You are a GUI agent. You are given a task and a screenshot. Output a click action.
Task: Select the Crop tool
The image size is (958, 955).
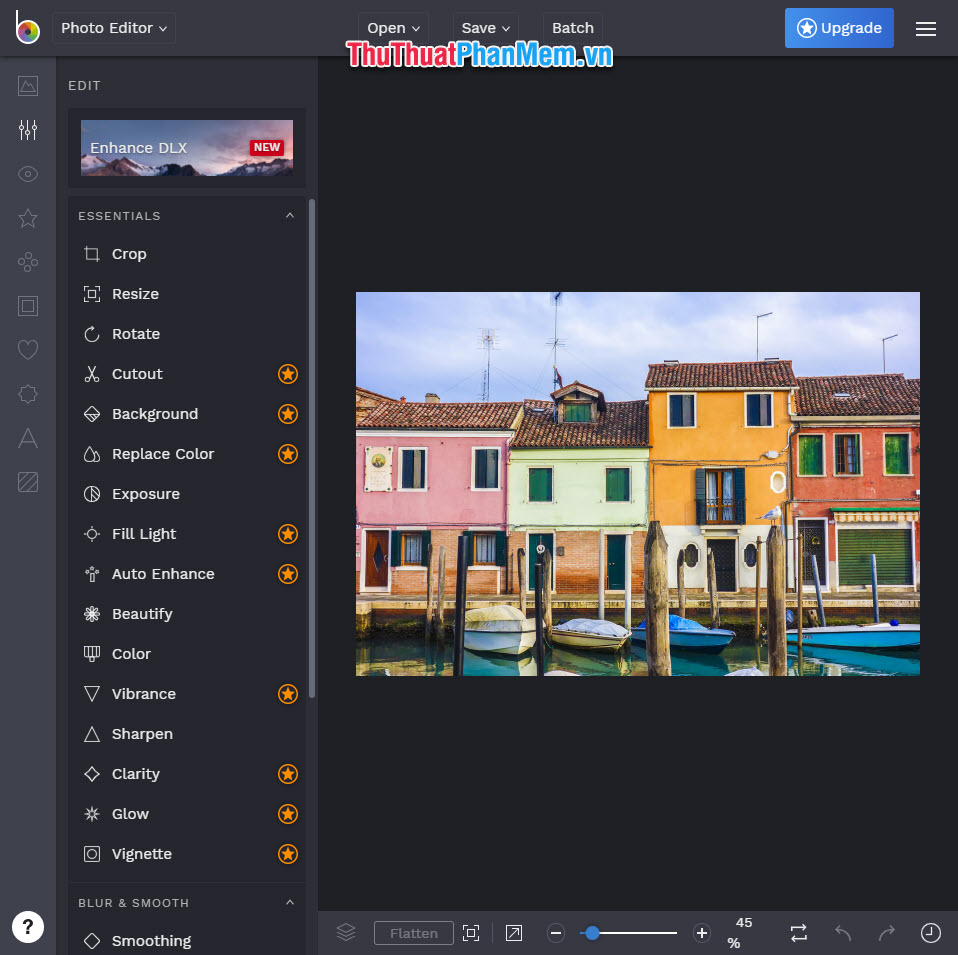click(x=130, y=254)
